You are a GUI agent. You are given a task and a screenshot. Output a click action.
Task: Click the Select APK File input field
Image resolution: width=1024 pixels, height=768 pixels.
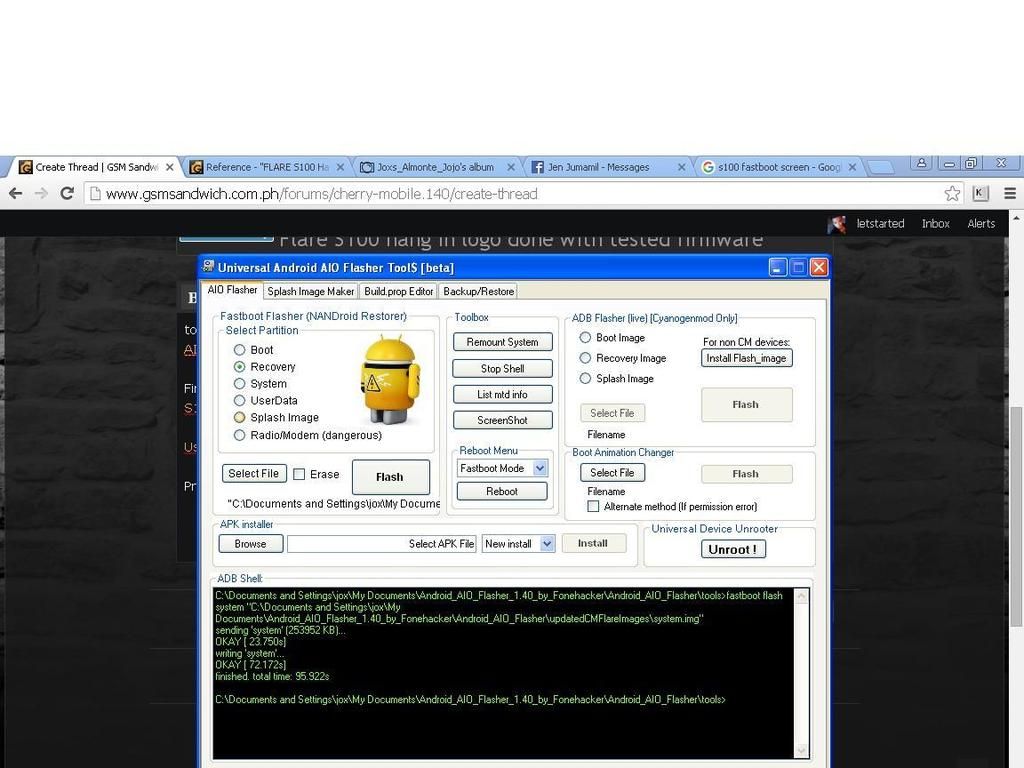381,544
